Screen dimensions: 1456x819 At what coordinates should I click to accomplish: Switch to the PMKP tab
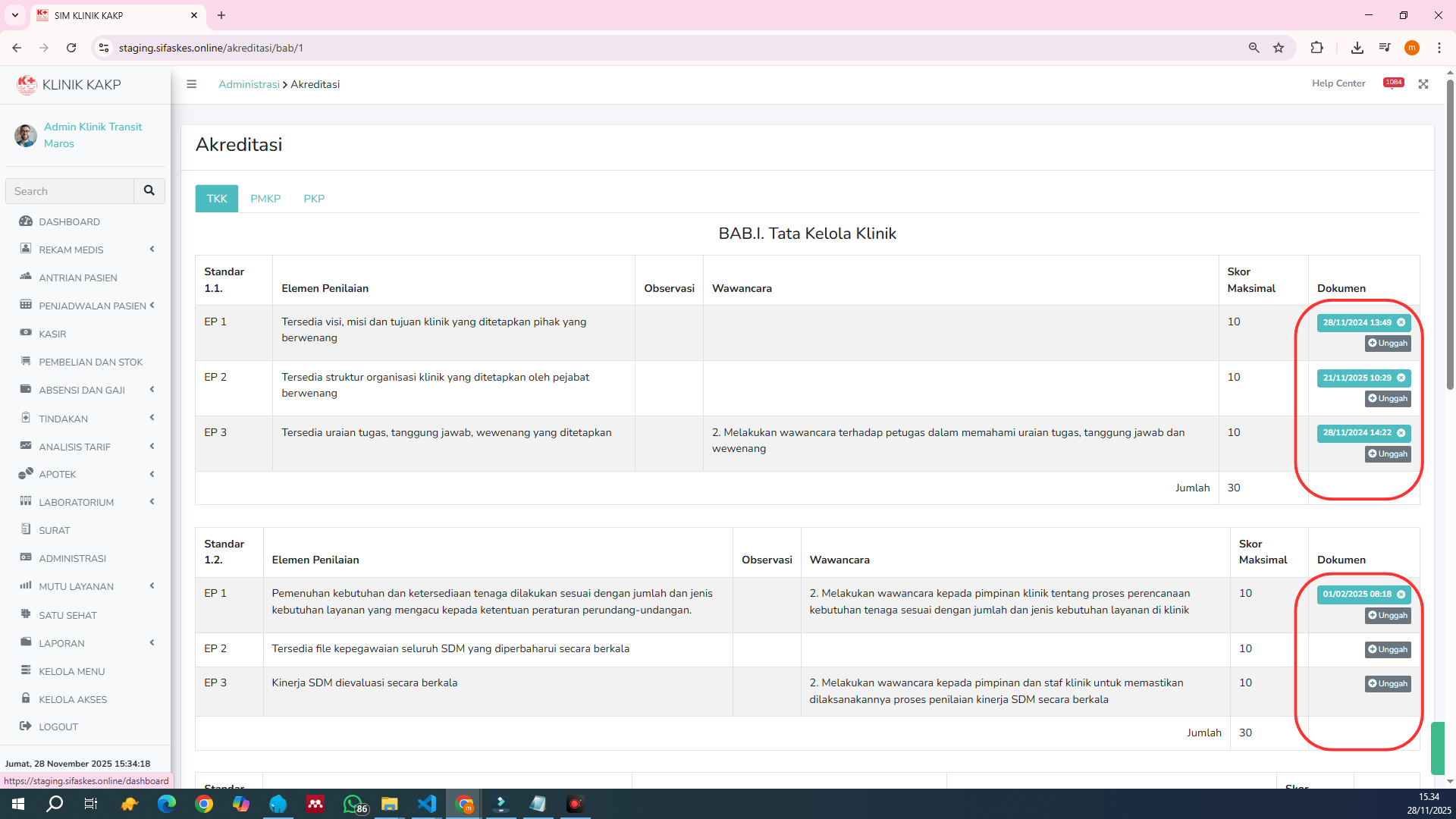pyautogui.click(x=265, y=199)
